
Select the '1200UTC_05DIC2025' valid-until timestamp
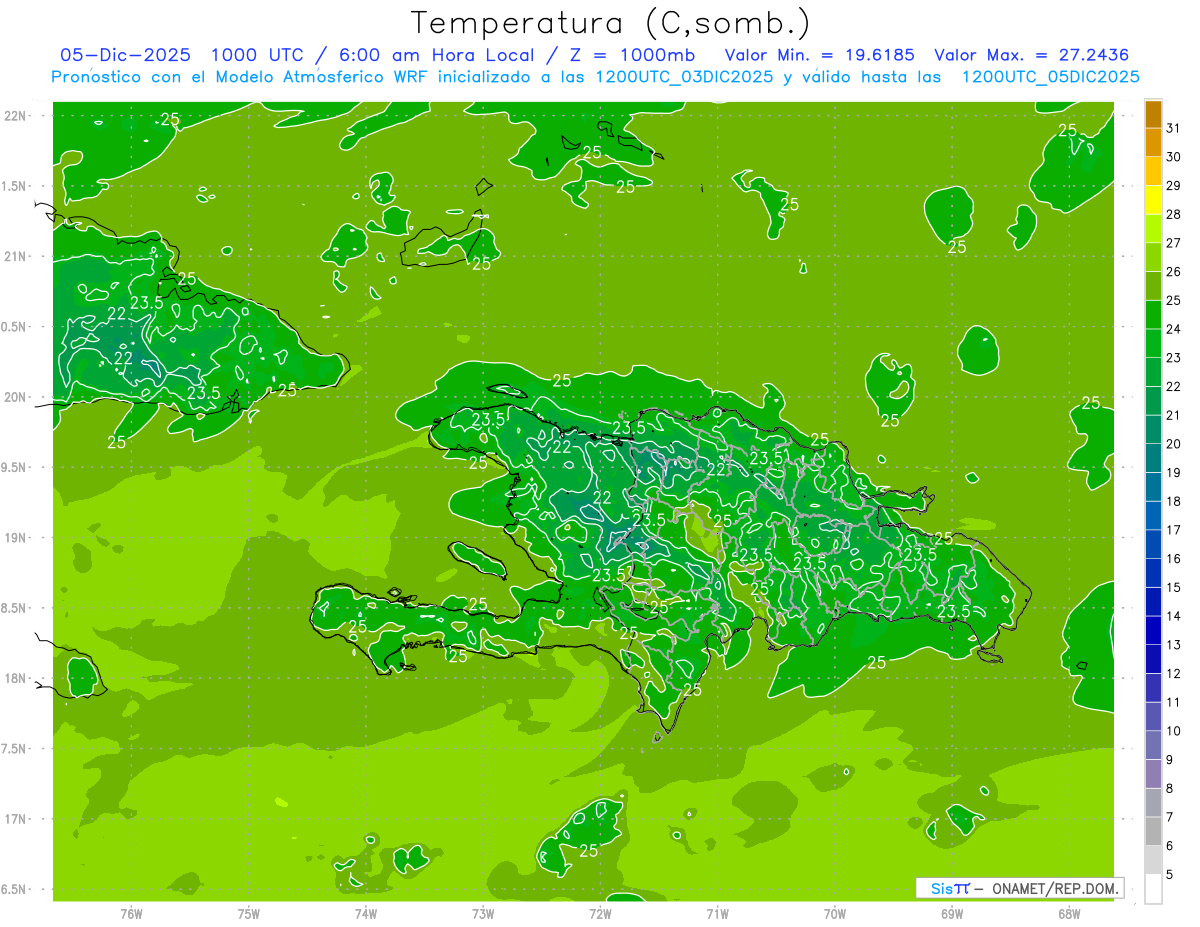point(1050,77)
